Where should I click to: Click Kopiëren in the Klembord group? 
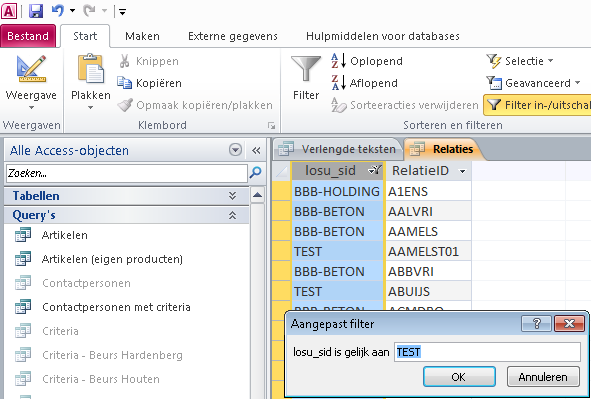[x=149, y=83]
